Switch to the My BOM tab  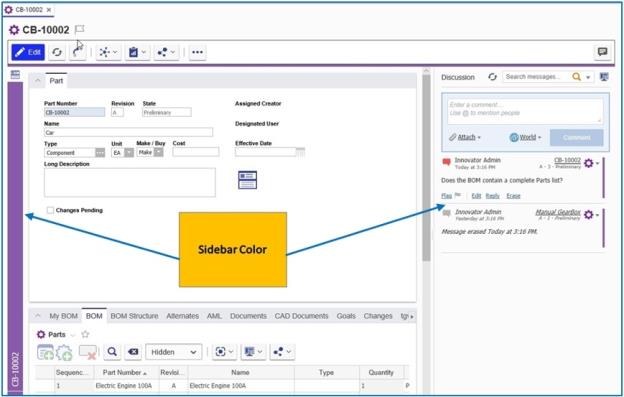(63, 316)
